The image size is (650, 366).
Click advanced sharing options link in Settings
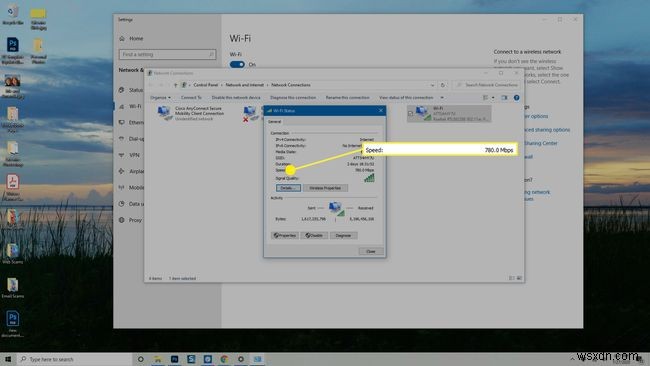click(x=547, y=130)
